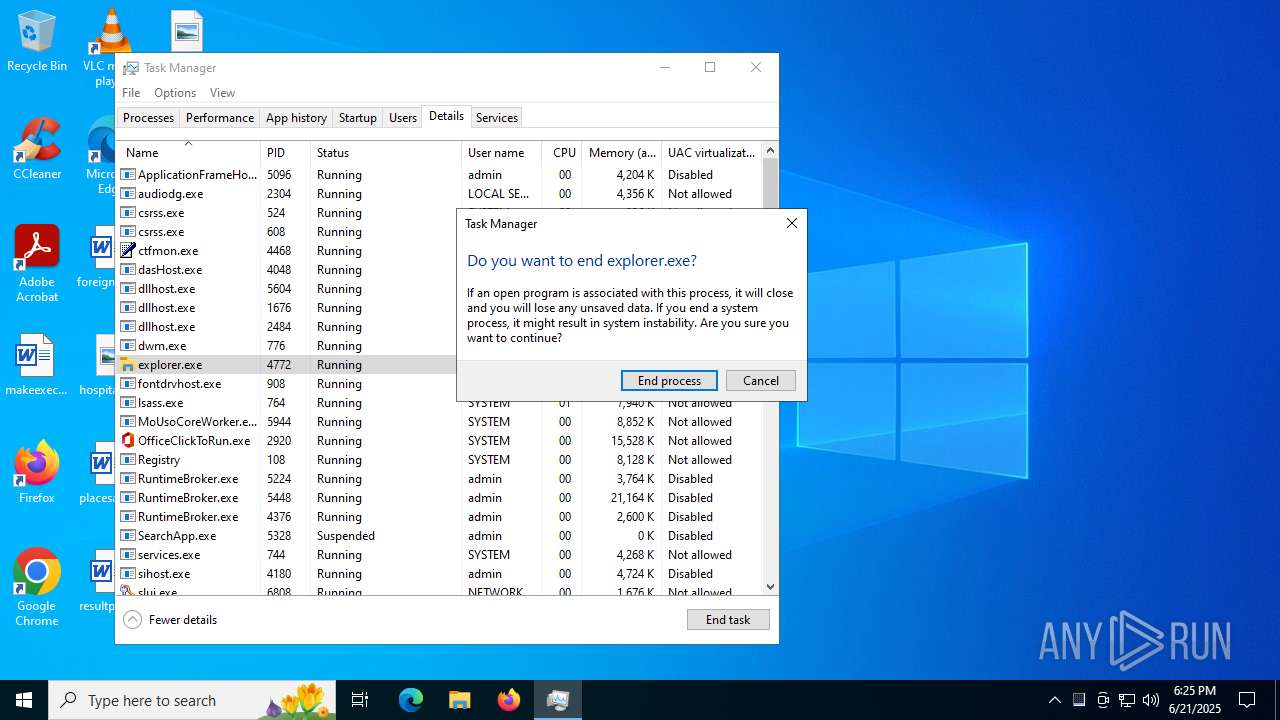Click the taskbar search box
Viewport: 1280px width, 720px height.
192,700
